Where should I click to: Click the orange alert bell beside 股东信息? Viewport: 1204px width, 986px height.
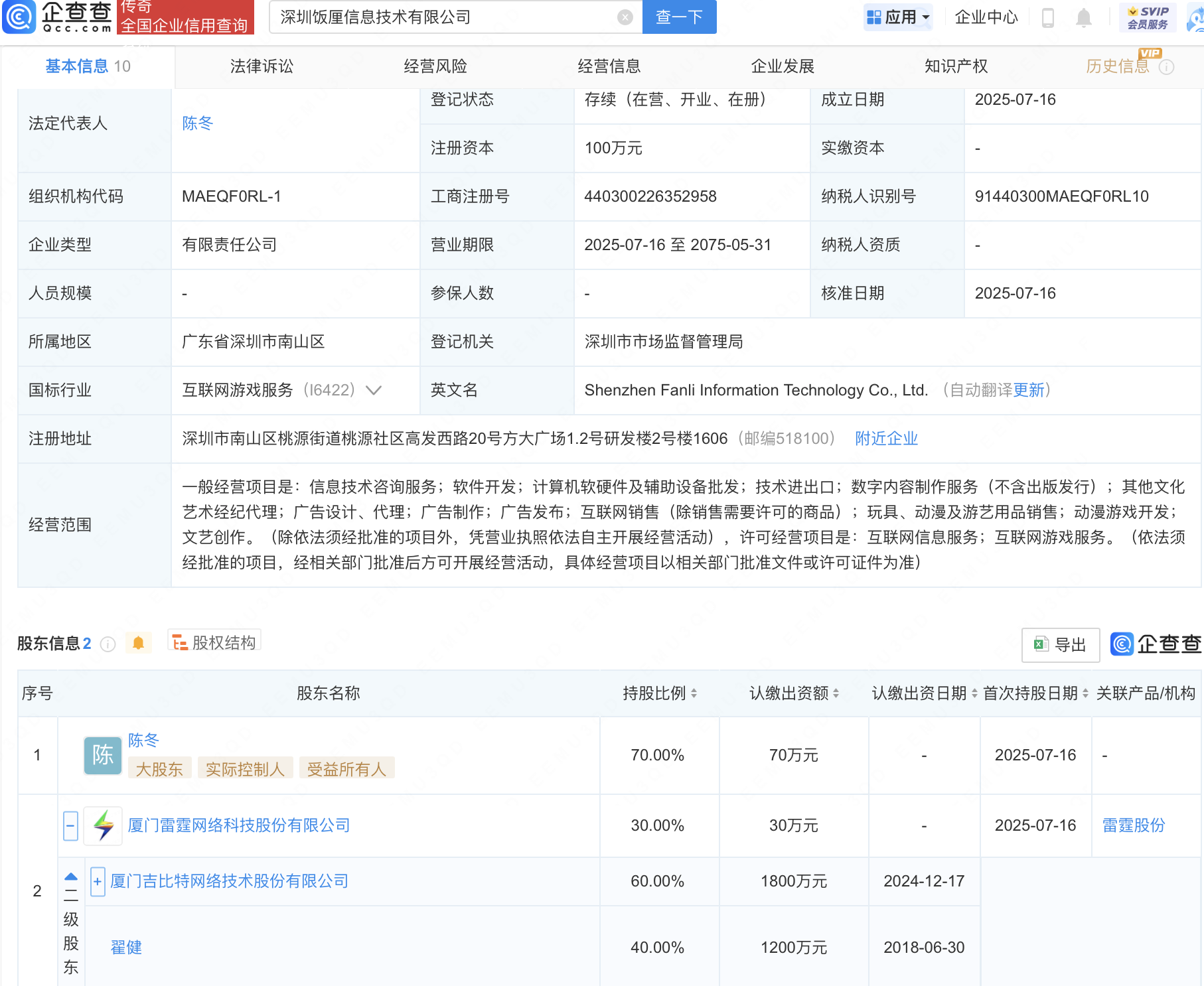pos(138,643)
